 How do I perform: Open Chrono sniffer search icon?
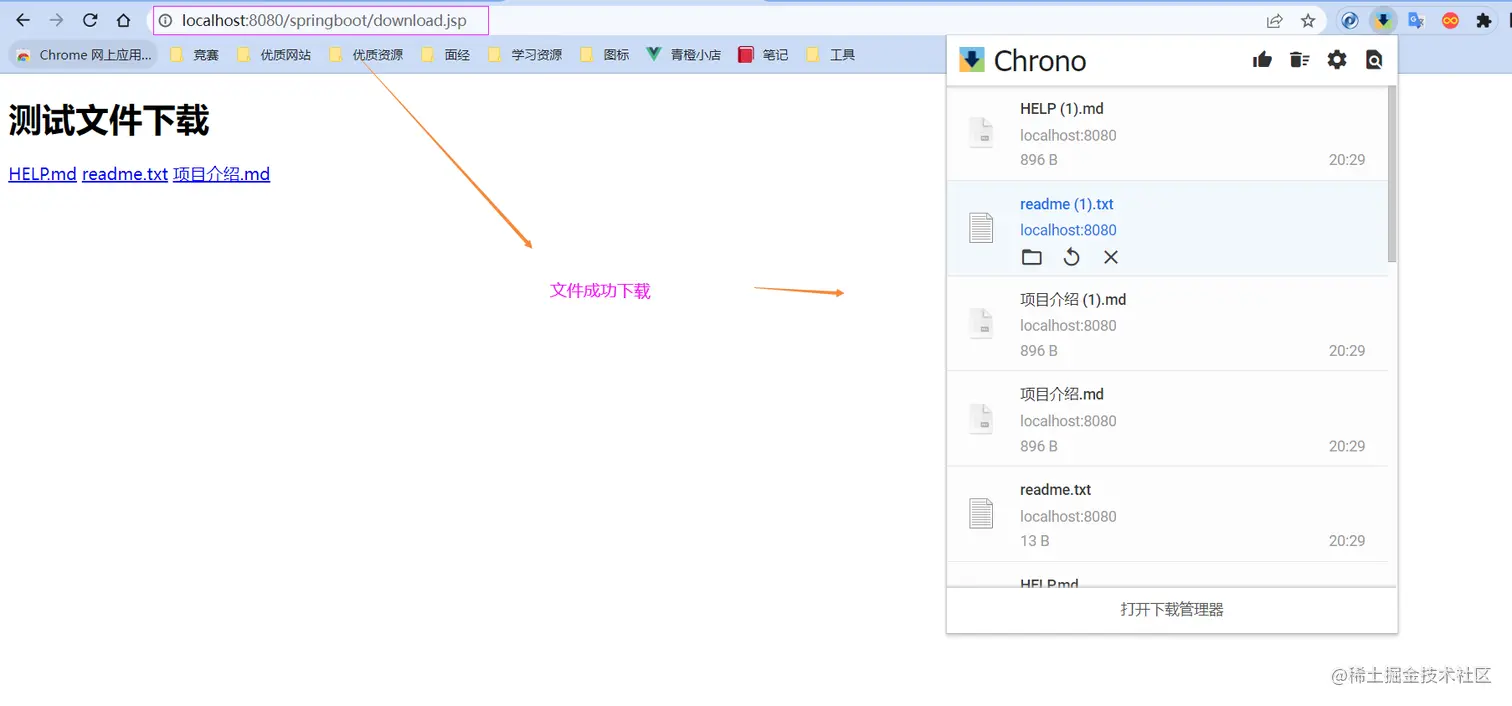click(x=1374, y=60)
